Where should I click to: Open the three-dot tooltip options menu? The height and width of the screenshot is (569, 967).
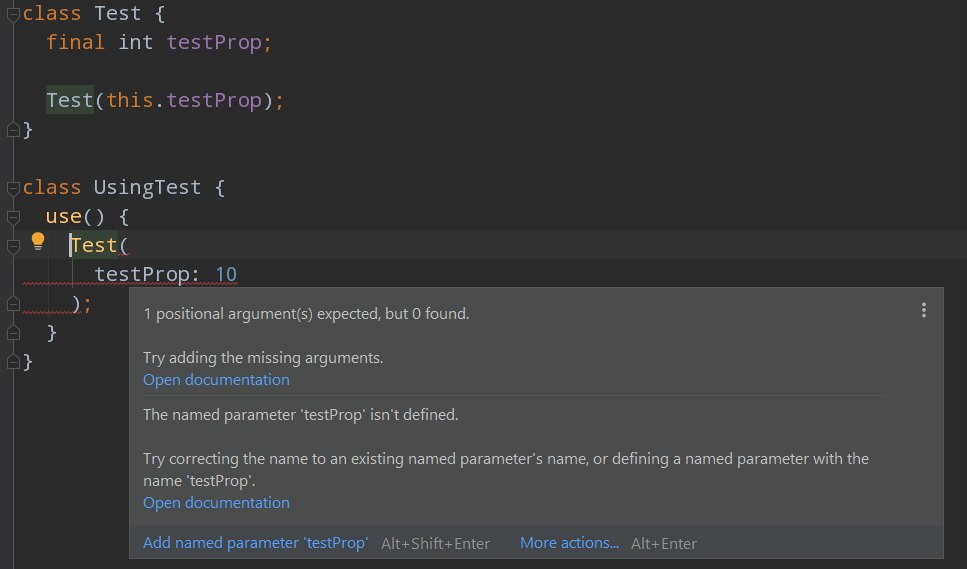point(923,310)
